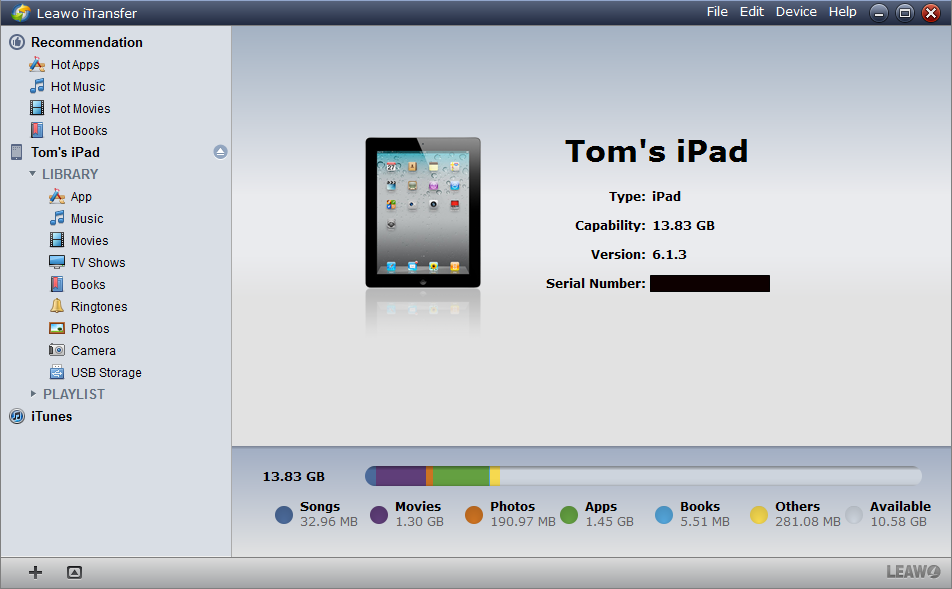Click the Recommendation thumbs-up icon
The width and height of the screenshot is (952, 589).
point(17,42)
